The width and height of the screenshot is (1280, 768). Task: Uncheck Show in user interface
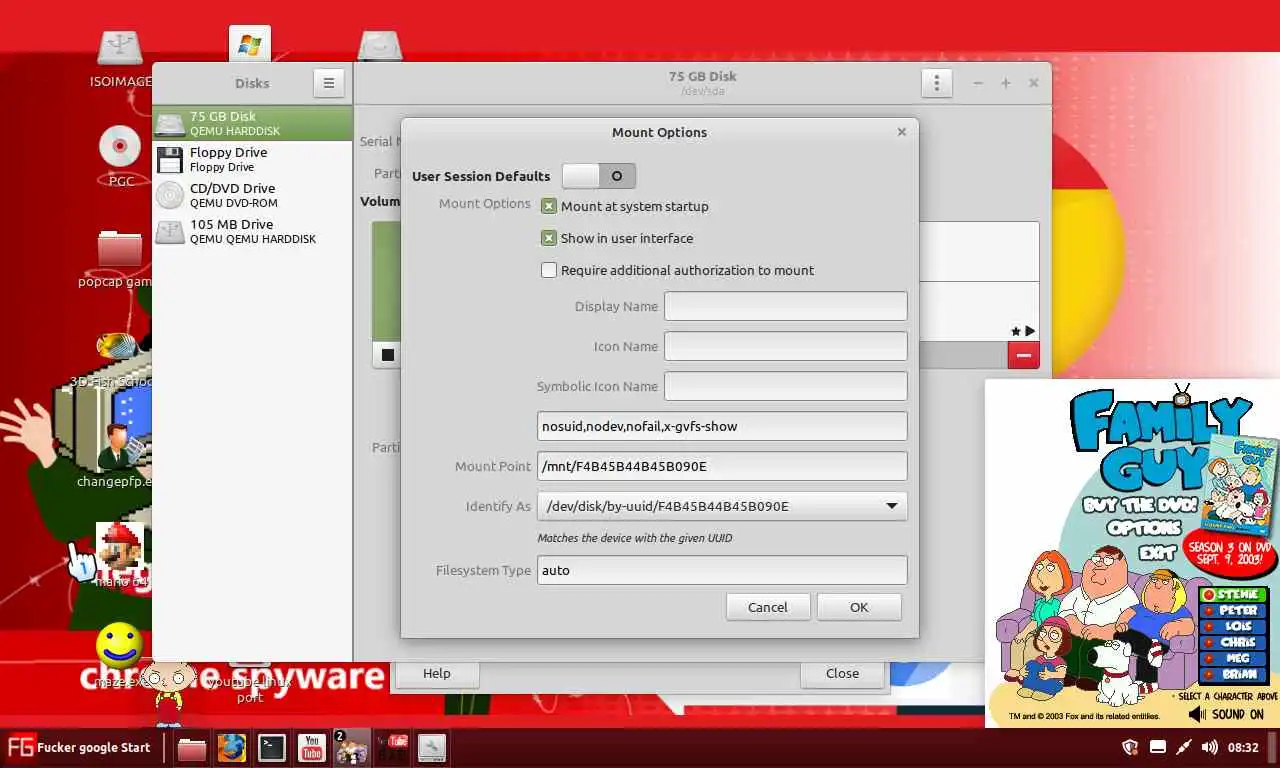pyautogui.click(x=549, y=238)
